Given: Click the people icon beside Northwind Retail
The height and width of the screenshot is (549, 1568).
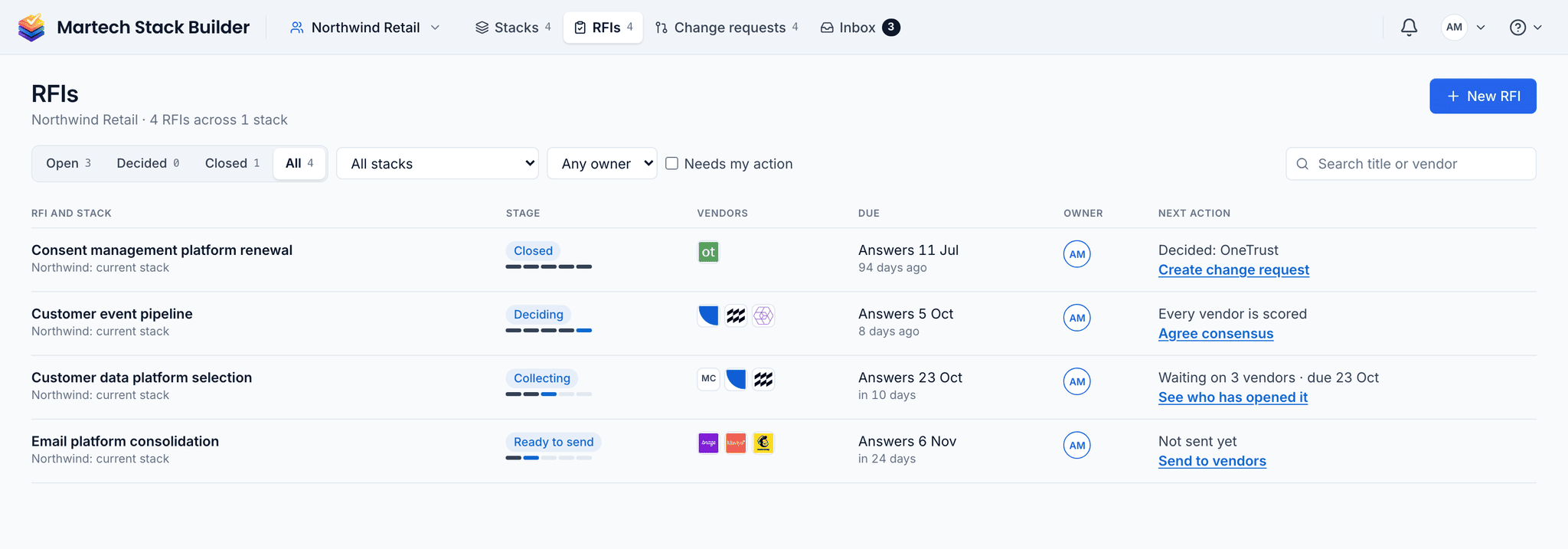Looking at the screenshot, I should point(296,28).
